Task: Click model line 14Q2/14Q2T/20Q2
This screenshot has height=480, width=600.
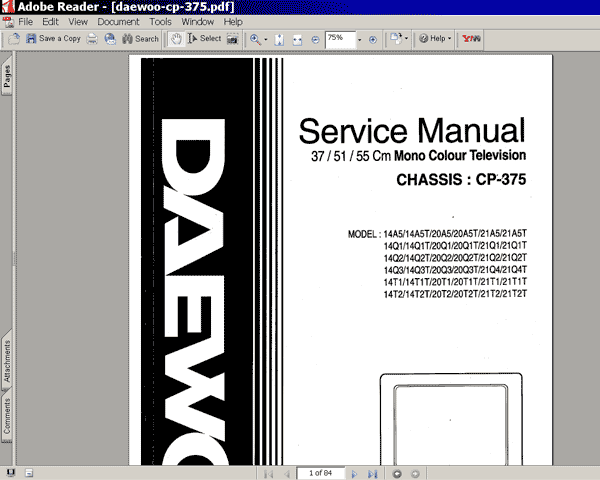Action: pos(455,258)
